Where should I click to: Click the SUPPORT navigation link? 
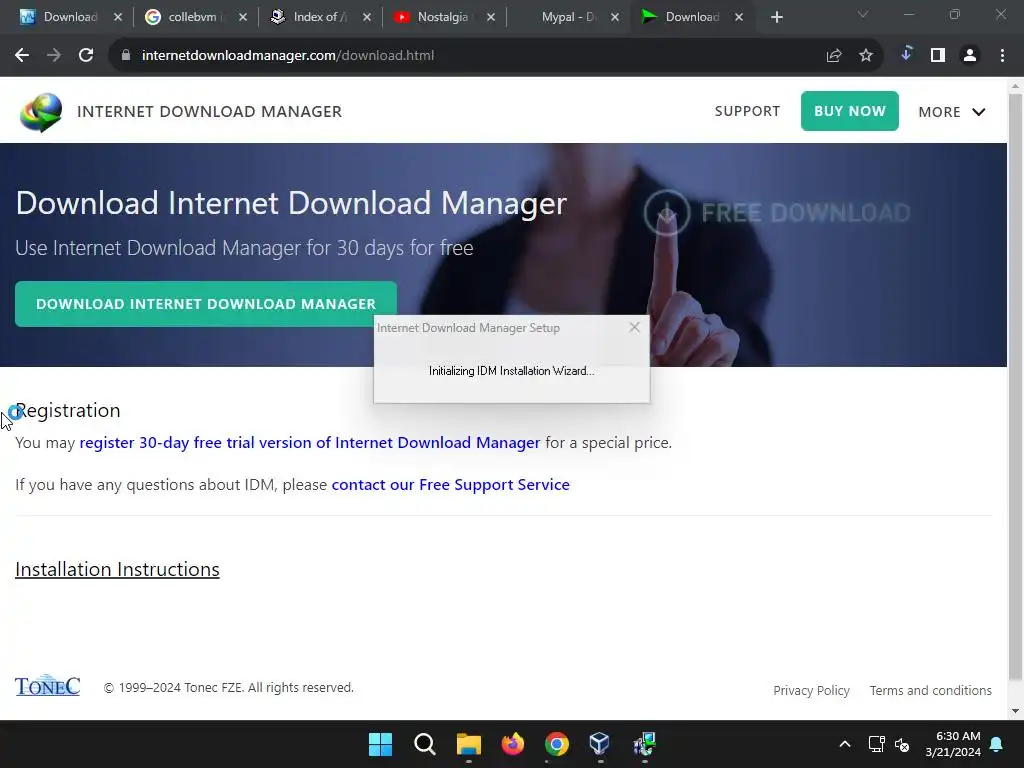tap(747, 111)
